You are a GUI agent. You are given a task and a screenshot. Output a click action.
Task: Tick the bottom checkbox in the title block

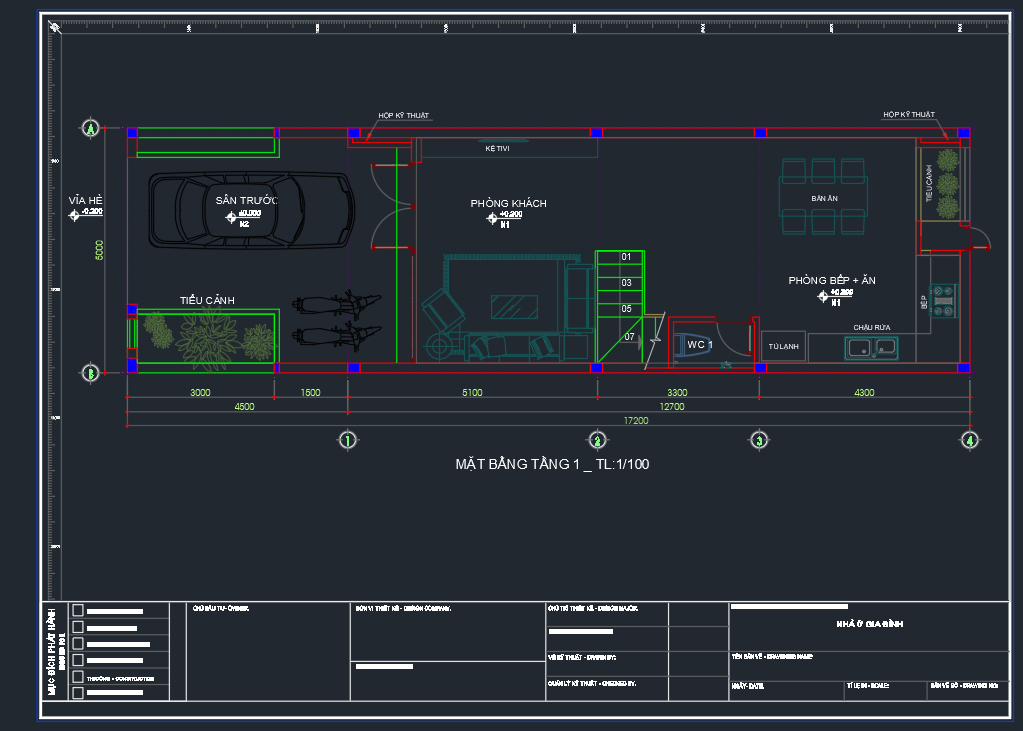(78, 693)
